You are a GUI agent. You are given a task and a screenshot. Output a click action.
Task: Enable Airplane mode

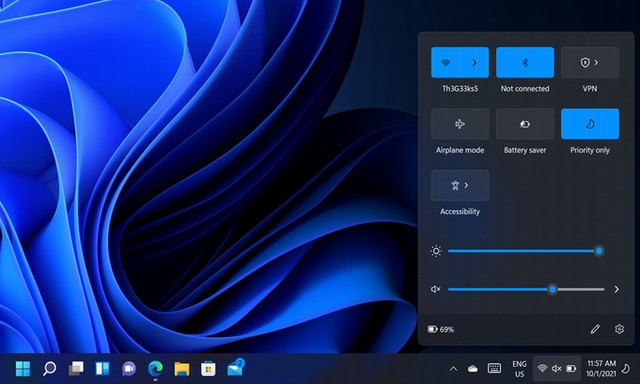tap(460, 124)
